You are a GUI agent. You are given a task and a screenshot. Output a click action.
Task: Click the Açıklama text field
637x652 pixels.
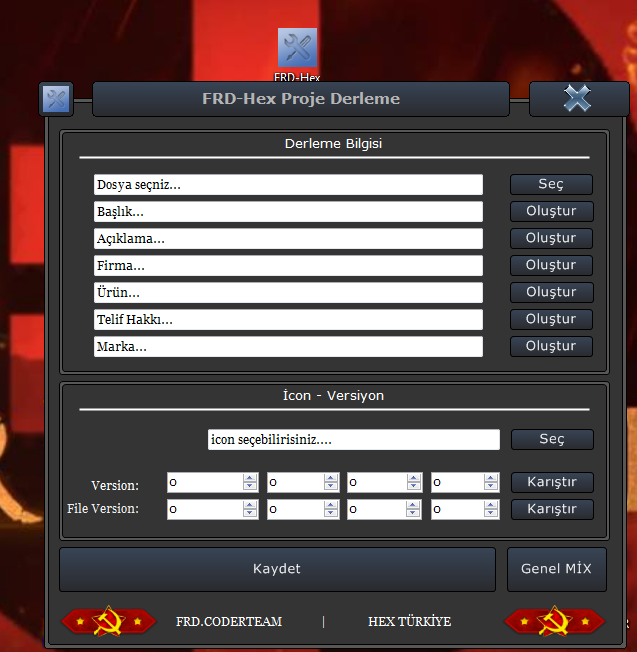(x=288, y=239)
